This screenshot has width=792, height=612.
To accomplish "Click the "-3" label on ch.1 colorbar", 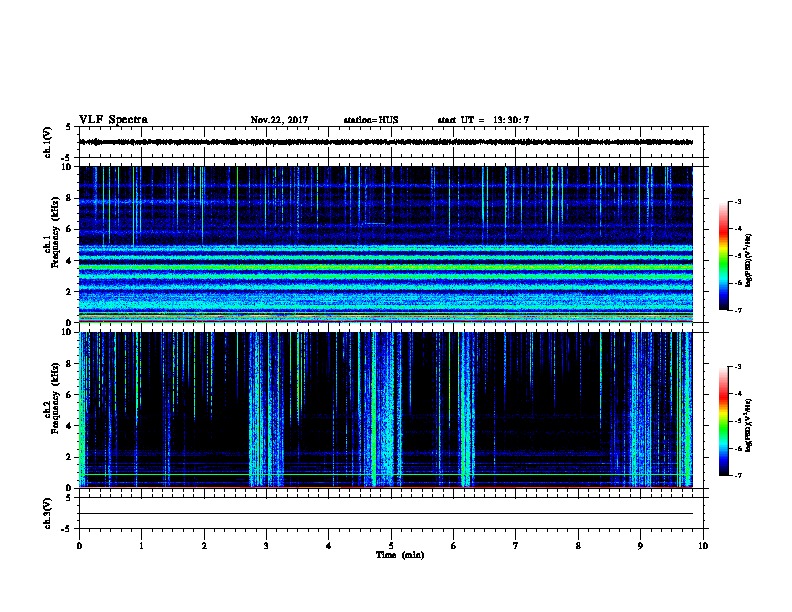I will pyautogui.click(x=737, y=202).
